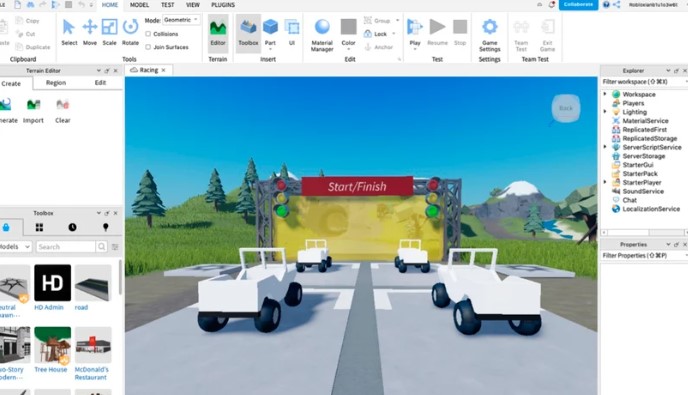Close the Racing document tab

[x=163, y=70]
